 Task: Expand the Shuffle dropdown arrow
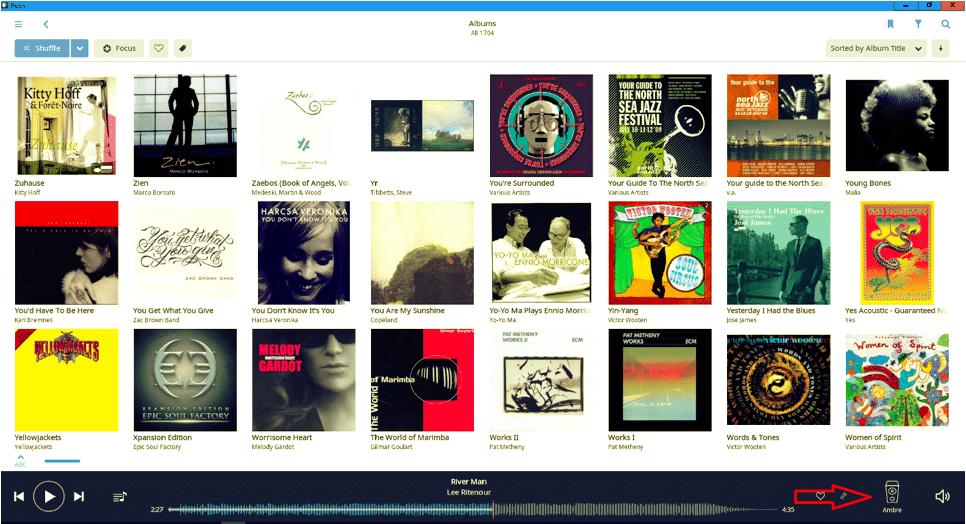point(79,48)
